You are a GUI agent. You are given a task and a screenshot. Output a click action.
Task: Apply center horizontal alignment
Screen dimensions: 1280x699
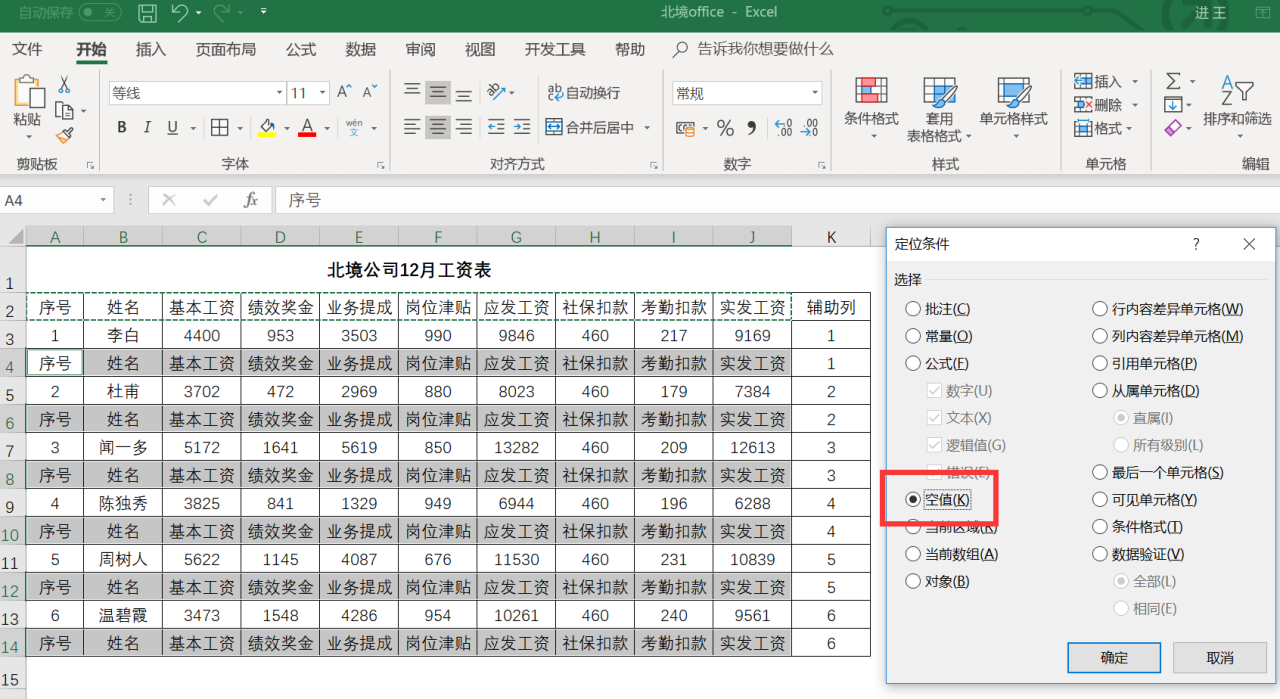(x=438, y=127)
